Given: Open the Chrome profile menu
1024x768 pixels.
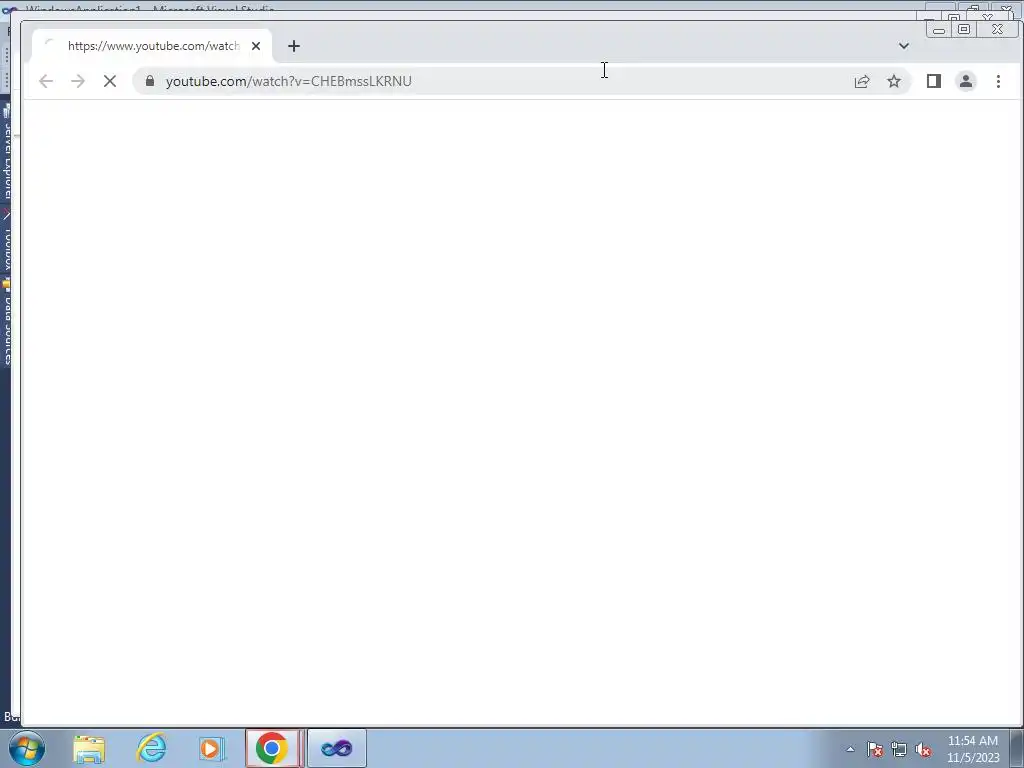Looking at the screenshot, I should tap(966, 81).
